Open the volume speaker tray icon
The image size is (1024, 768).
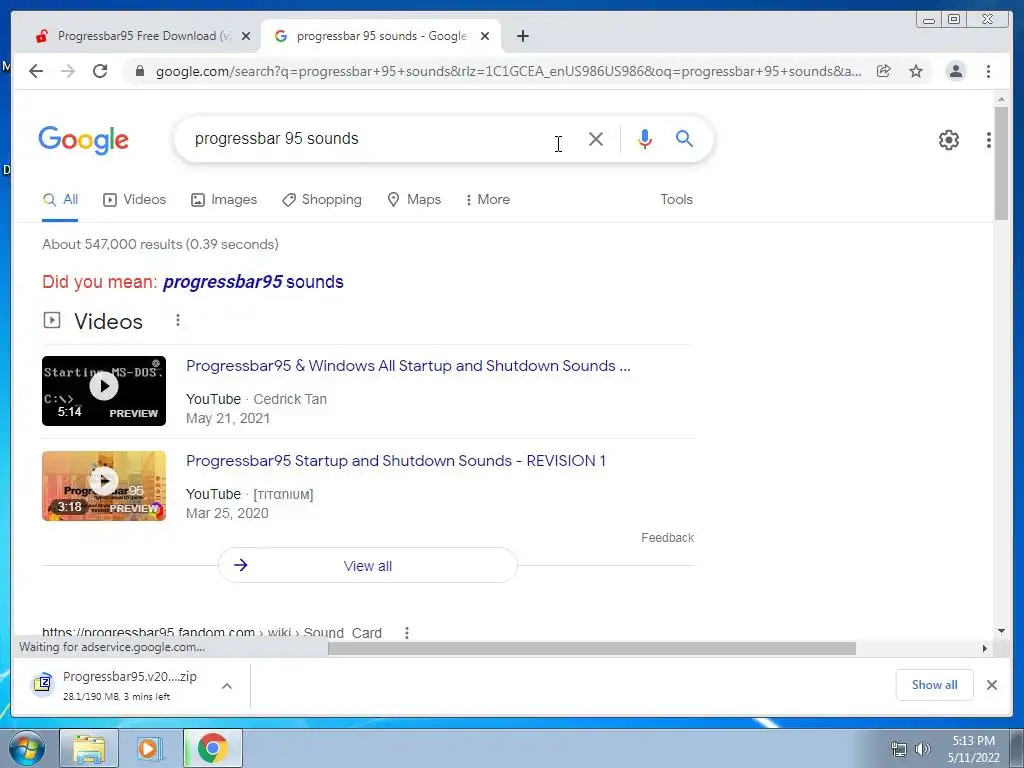(x=923, y=749)
